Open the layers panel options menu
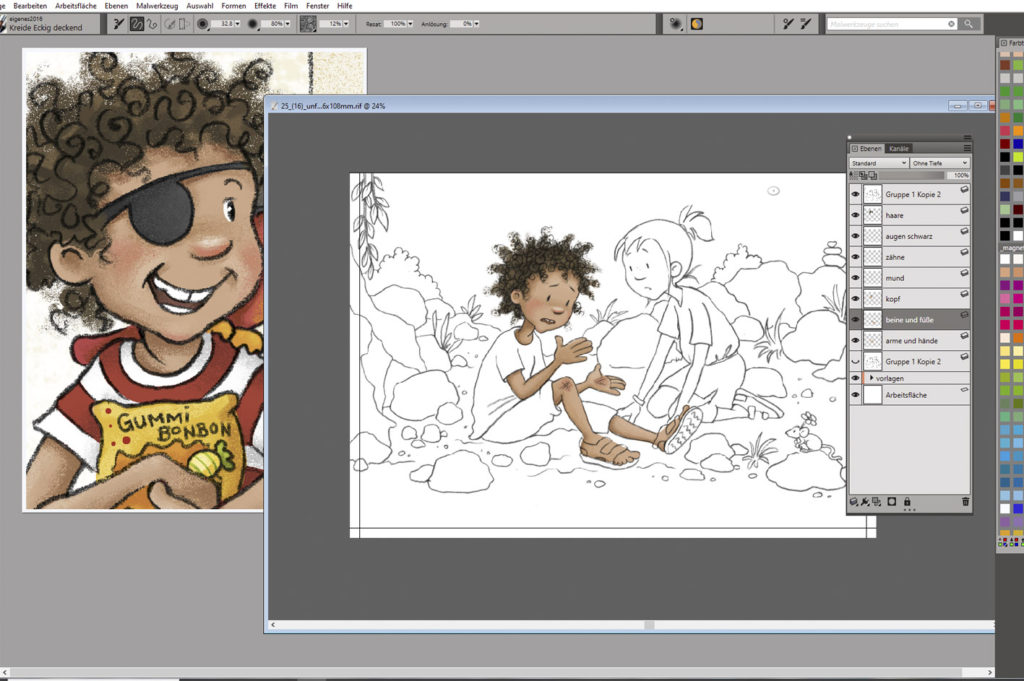 [x=967, y=148]
